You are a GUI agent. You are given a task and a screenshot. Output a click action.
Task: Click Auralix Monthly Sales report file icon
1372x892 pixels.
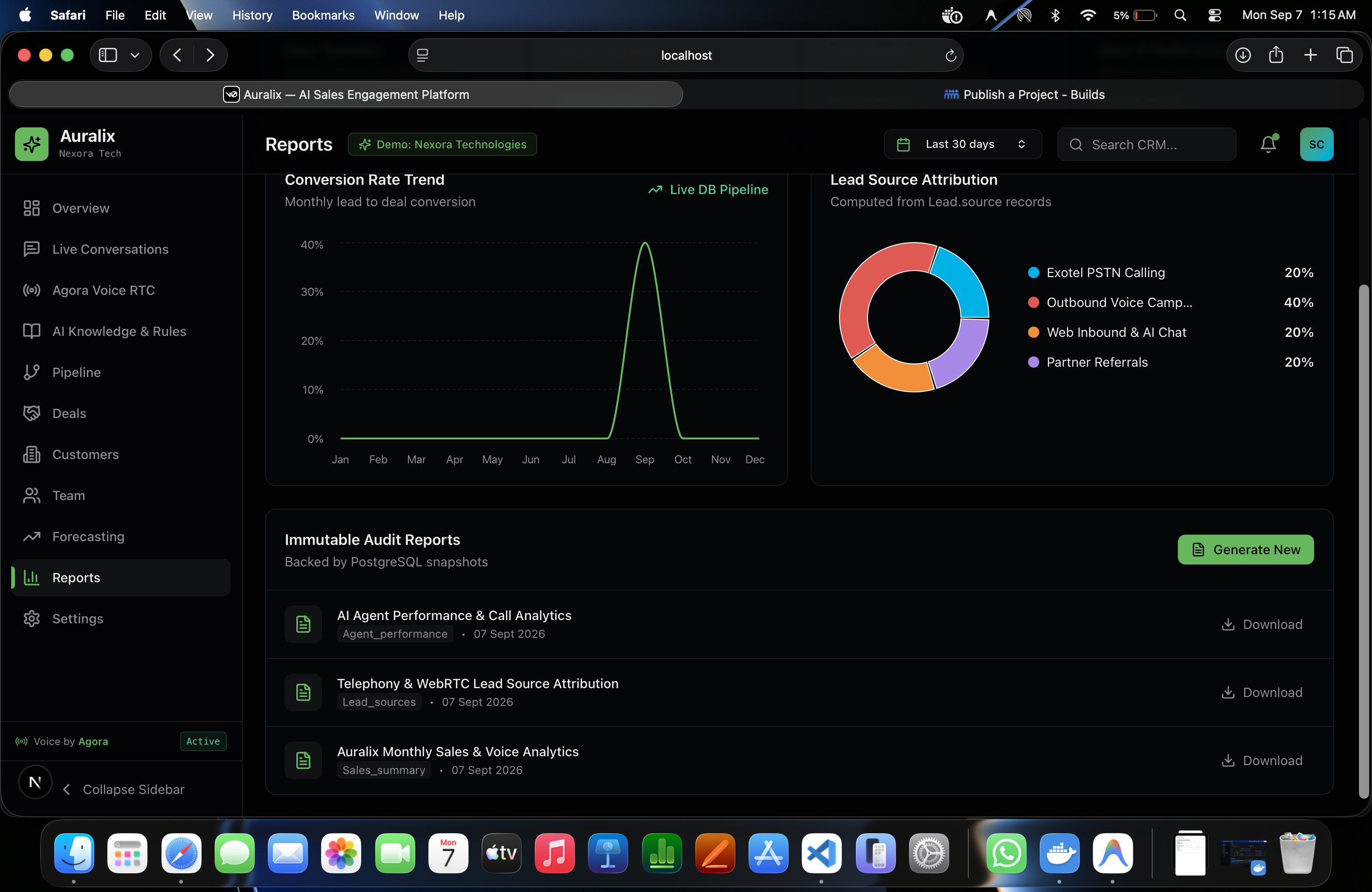[303, 760]
